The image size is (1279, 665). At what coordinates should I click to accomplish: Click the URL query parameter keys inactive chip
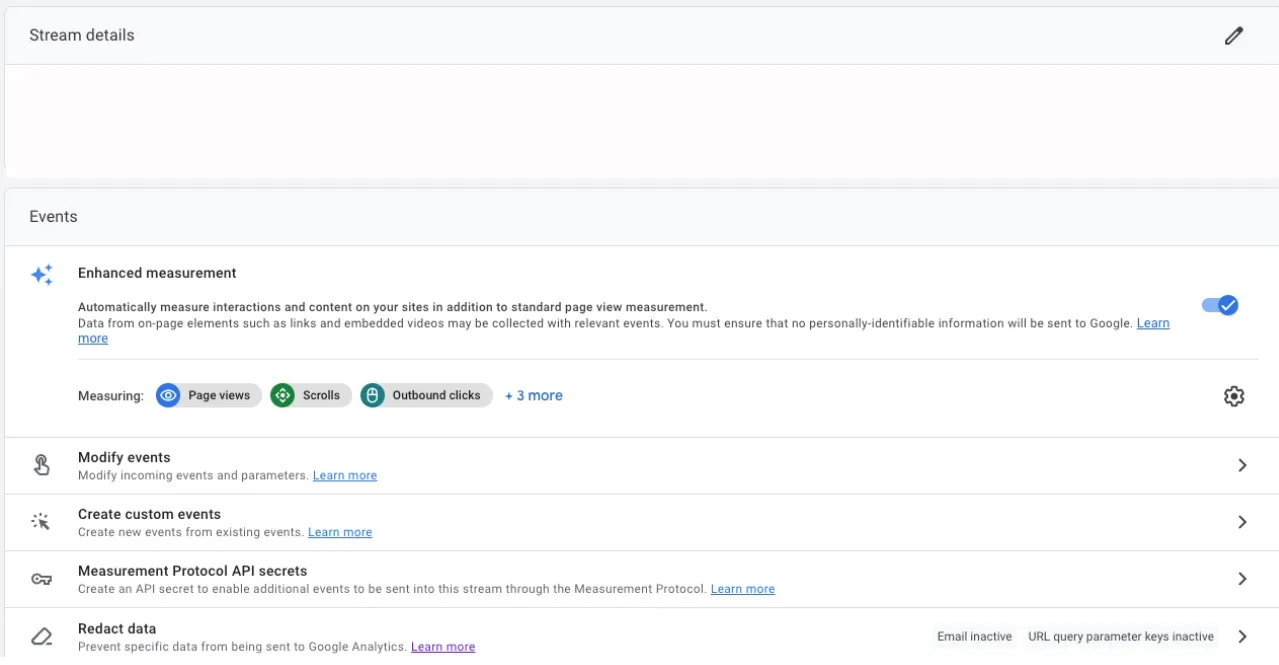pos(1119,636)
